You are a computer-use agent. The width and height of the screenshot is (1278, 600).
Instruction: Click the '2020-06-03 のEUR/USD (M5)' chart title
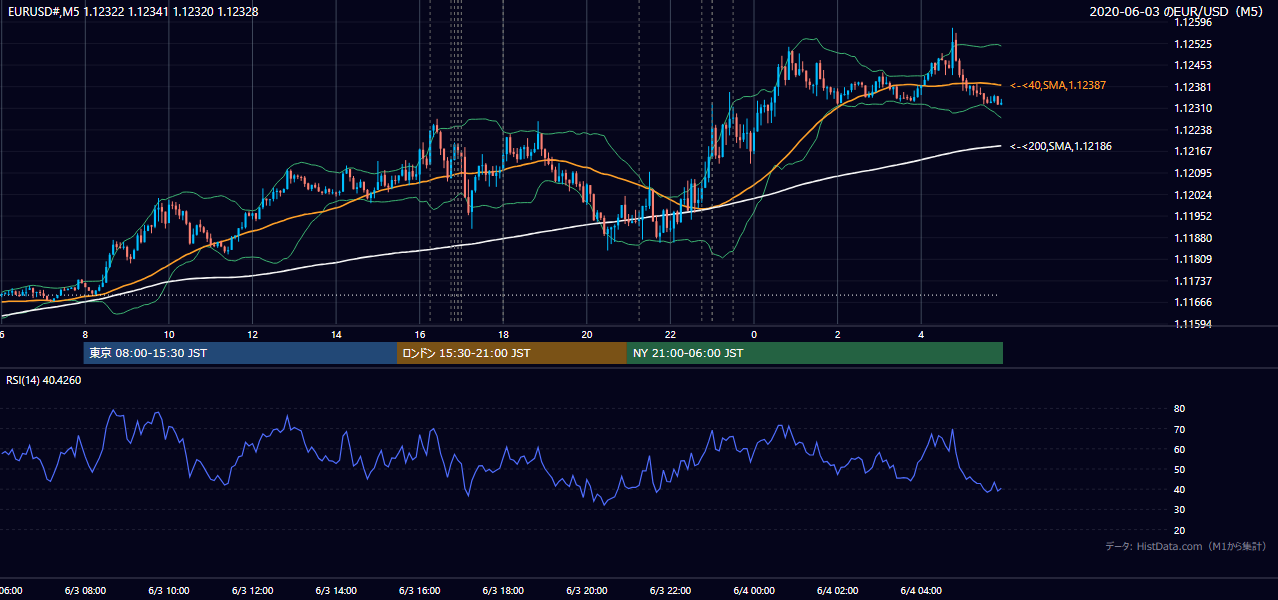click(1177, 11)
